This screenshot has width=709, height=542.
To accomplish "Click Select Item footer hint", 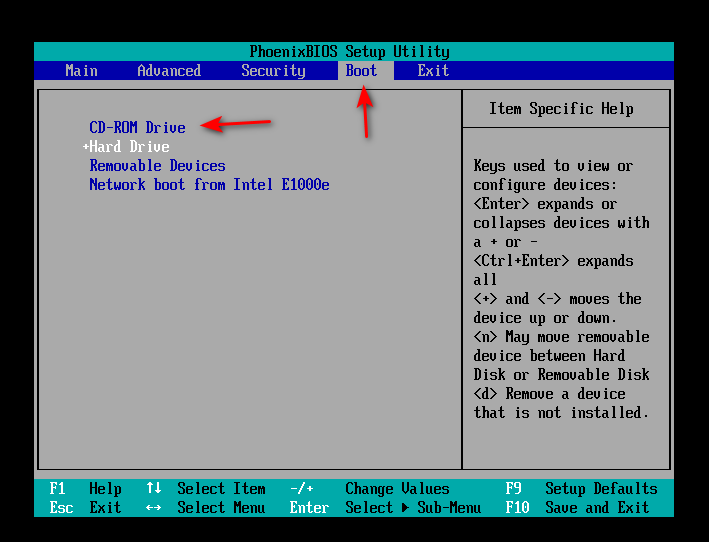I will 221,488.
